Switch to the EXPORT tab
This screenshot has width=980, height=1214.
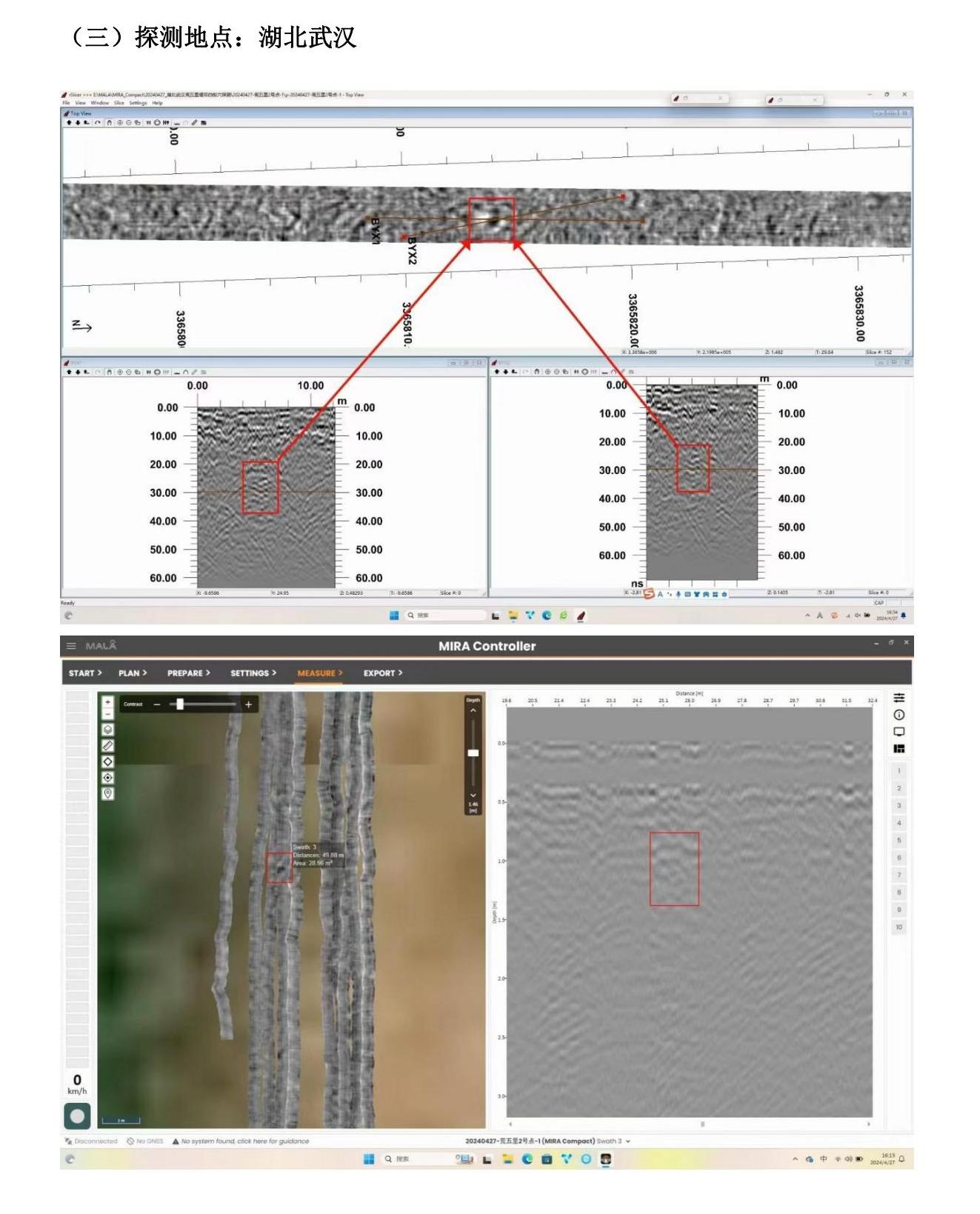click(382, 673)
